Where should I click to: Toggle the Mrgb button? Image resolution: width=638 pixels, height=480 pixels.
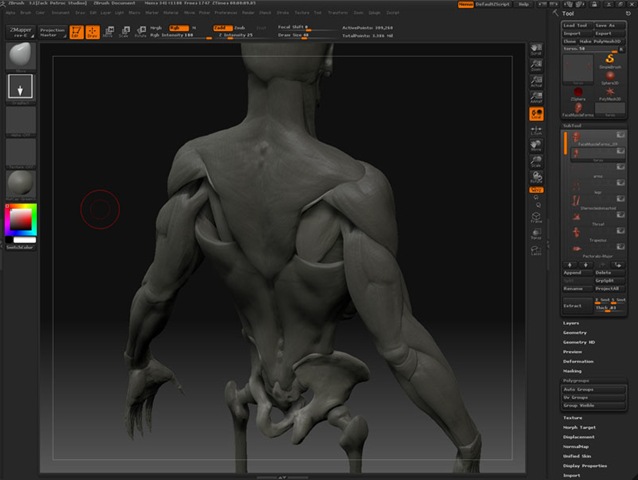pos(157,28)
